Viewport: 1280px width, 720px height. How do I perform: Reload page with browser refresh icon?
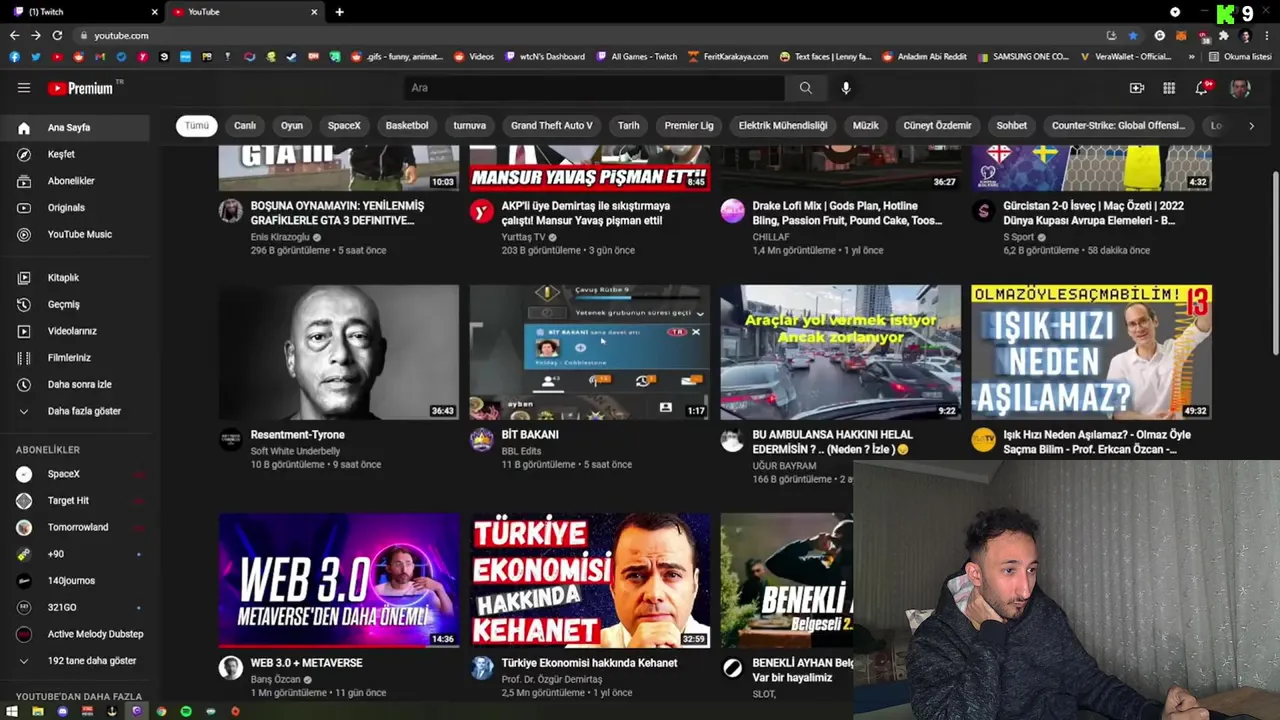[x=57, y=35]
